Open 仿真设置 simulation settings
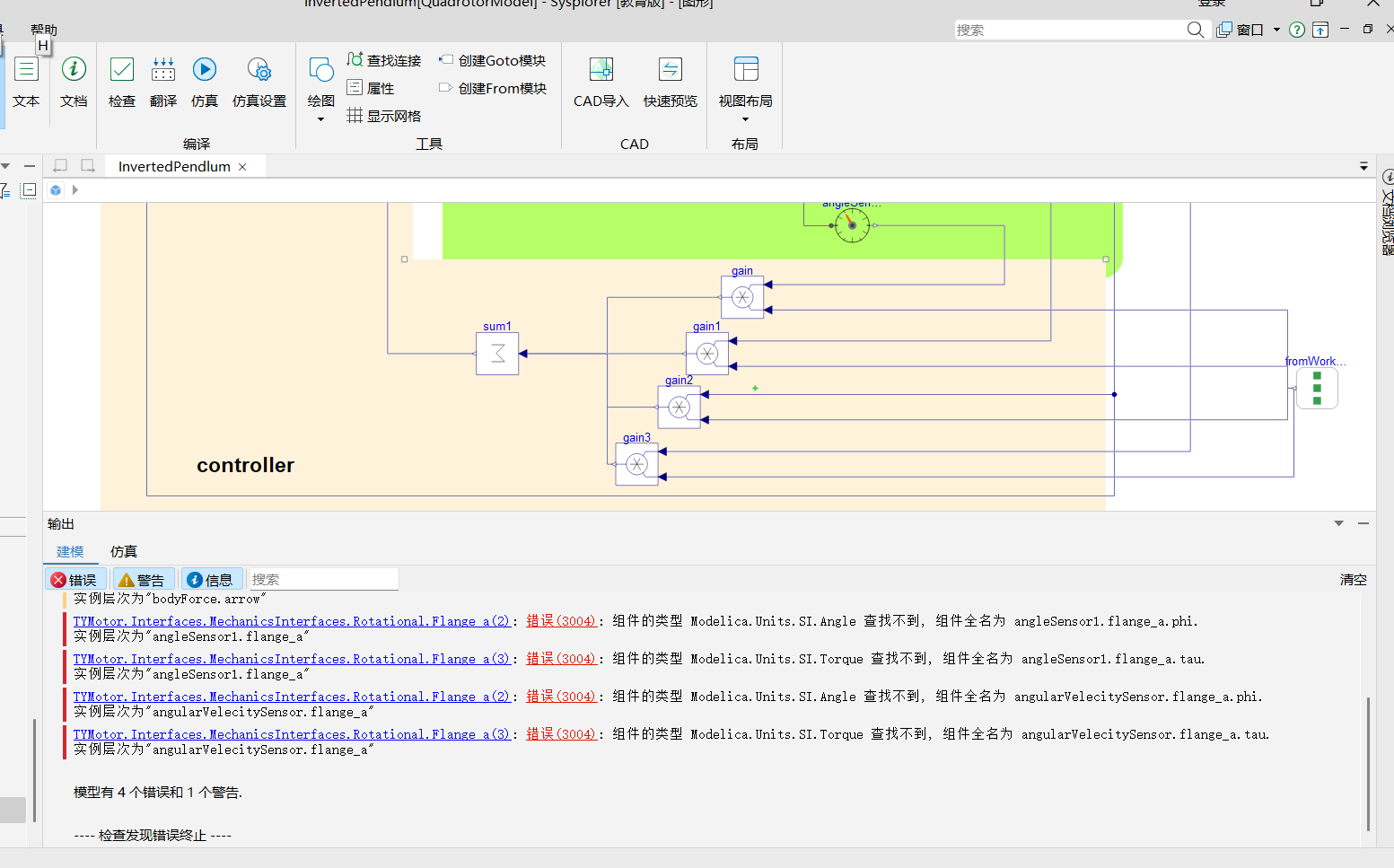This screenshot has width=1394, height=868. pos(259,83)
